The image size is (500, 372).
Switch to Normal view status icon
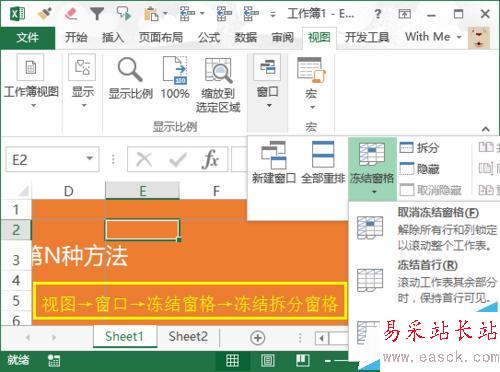coord(232,361)
